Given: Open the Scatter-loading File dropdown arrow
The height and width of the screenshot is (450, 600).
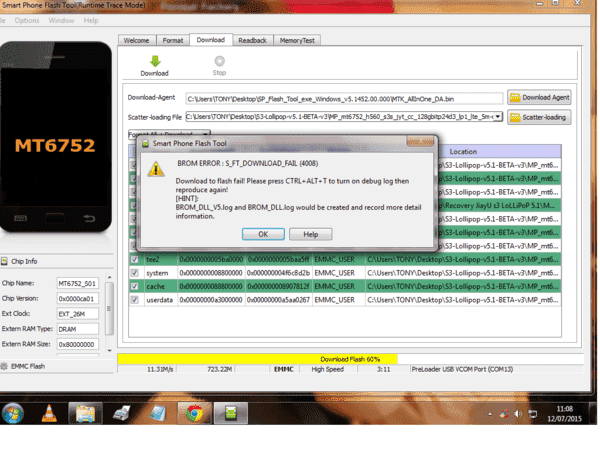Looking at the screenshot, I should point(497,116).
